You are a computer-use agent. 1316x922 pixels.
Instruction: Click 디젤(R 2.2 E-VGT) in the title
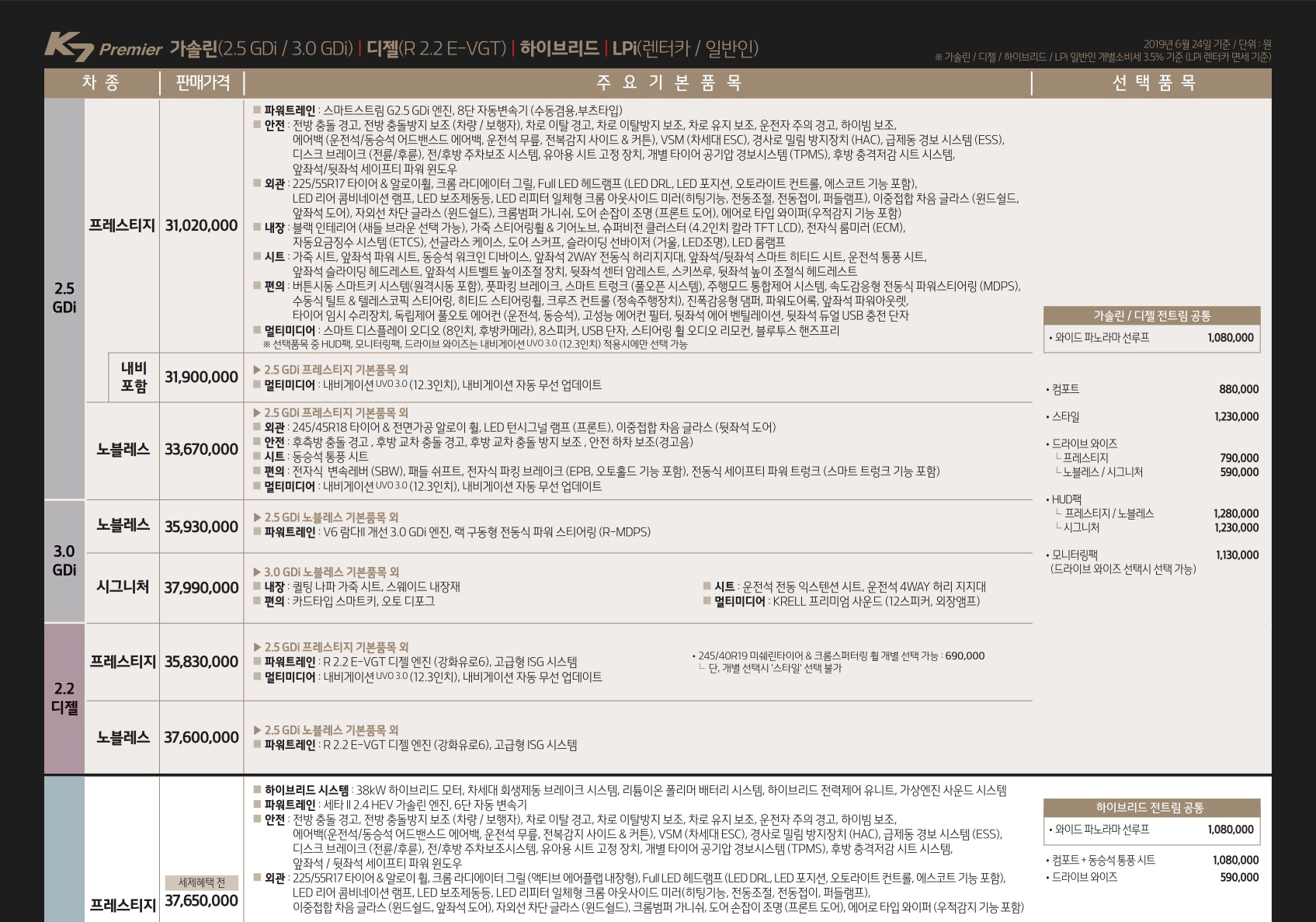[436, 48]
